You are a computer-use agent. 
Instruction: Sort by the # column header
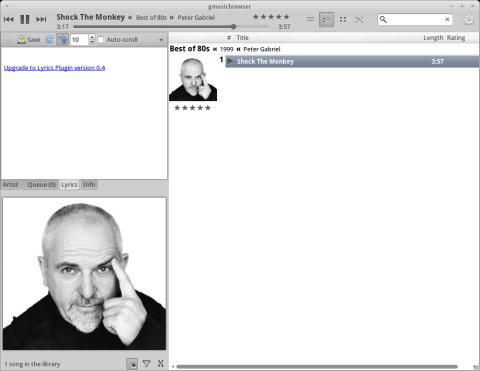(x=229, y=38)
